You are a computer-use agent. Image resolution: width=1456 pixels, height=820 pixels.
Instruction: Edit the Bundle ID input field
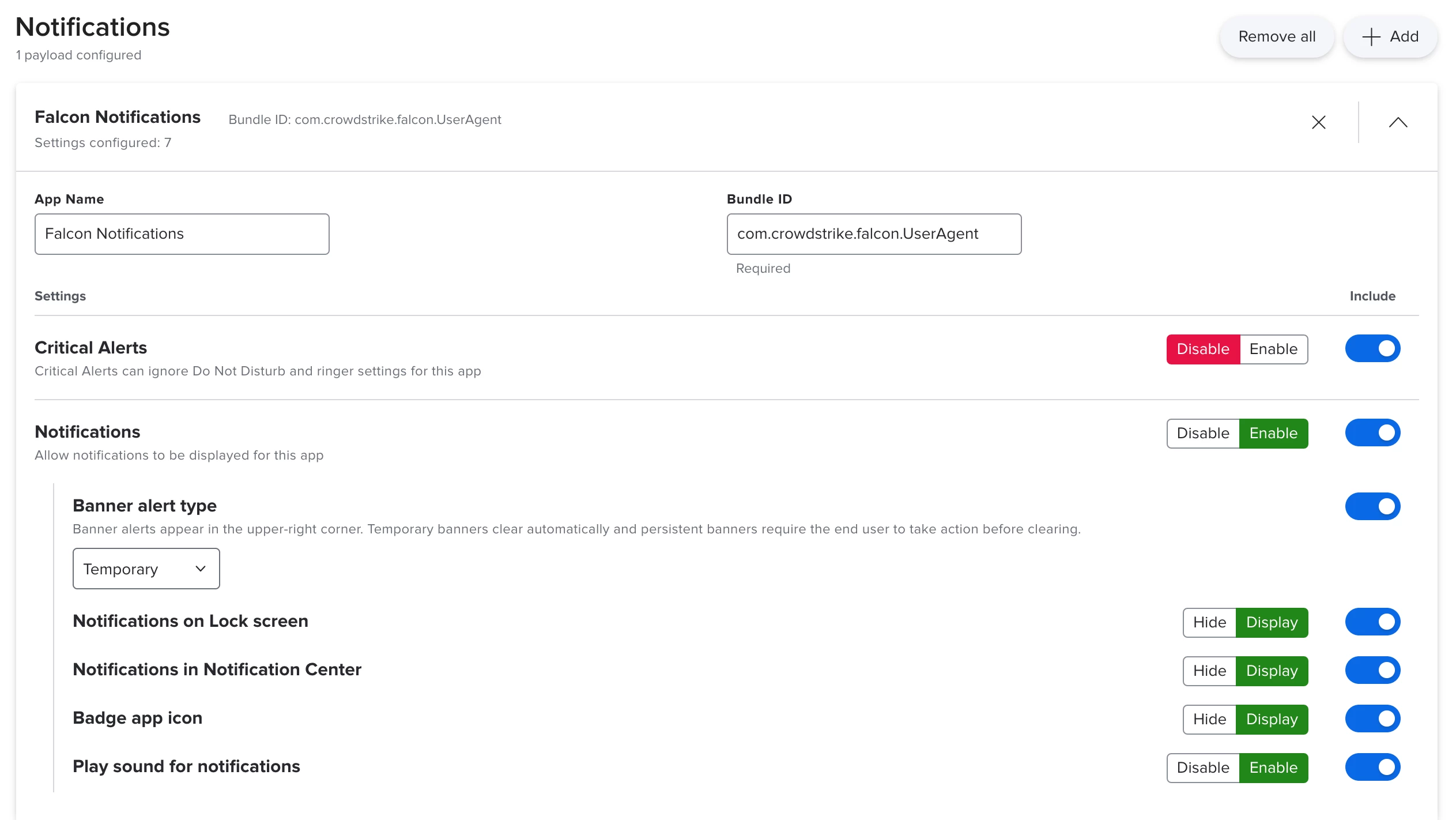874,234
